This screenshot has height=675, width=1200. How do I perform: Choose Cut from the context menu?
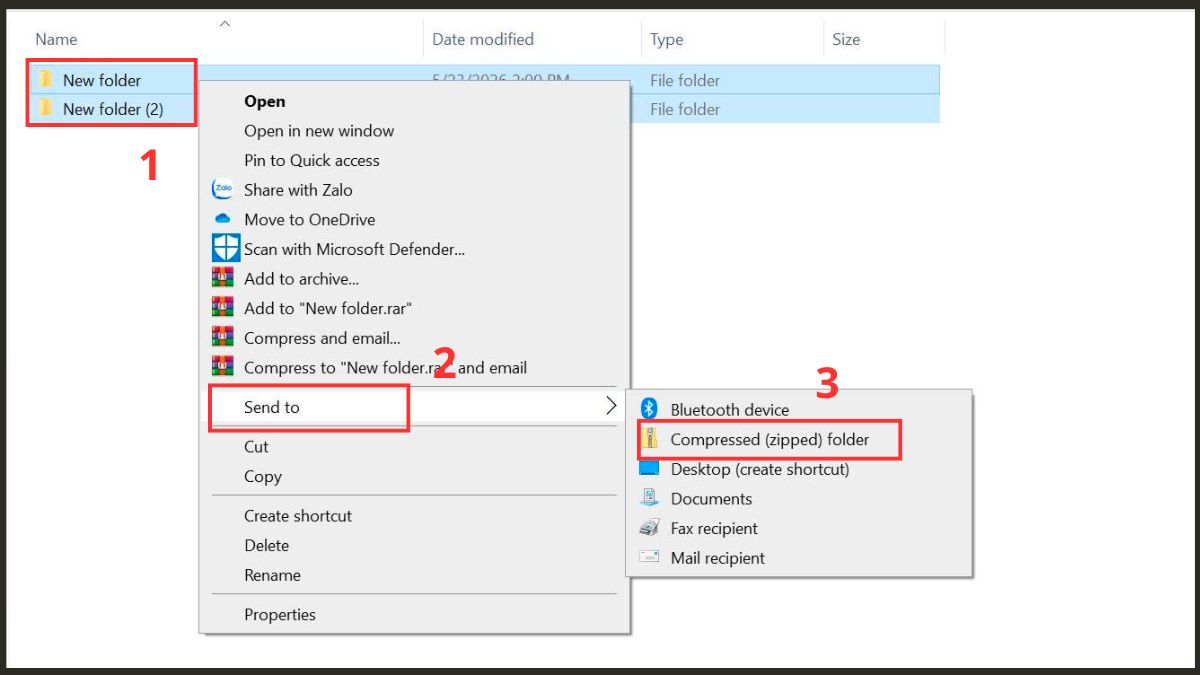point(256,447)
